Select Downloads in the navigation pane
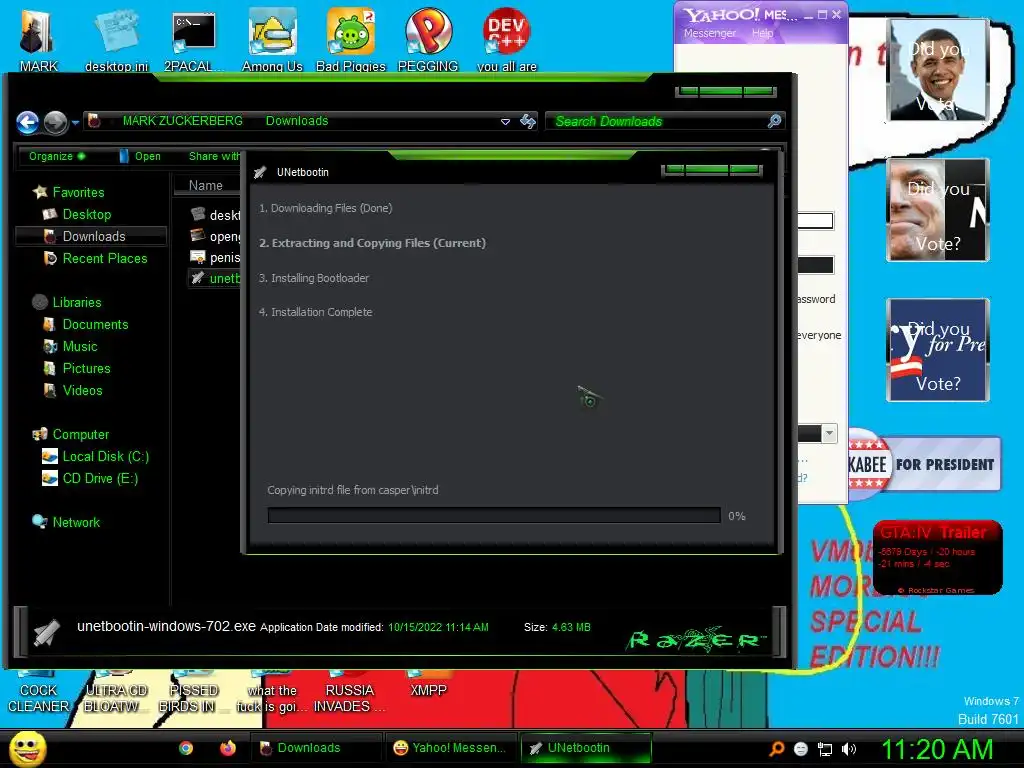Screen dimensions: 1024x768 coord(91,236)
